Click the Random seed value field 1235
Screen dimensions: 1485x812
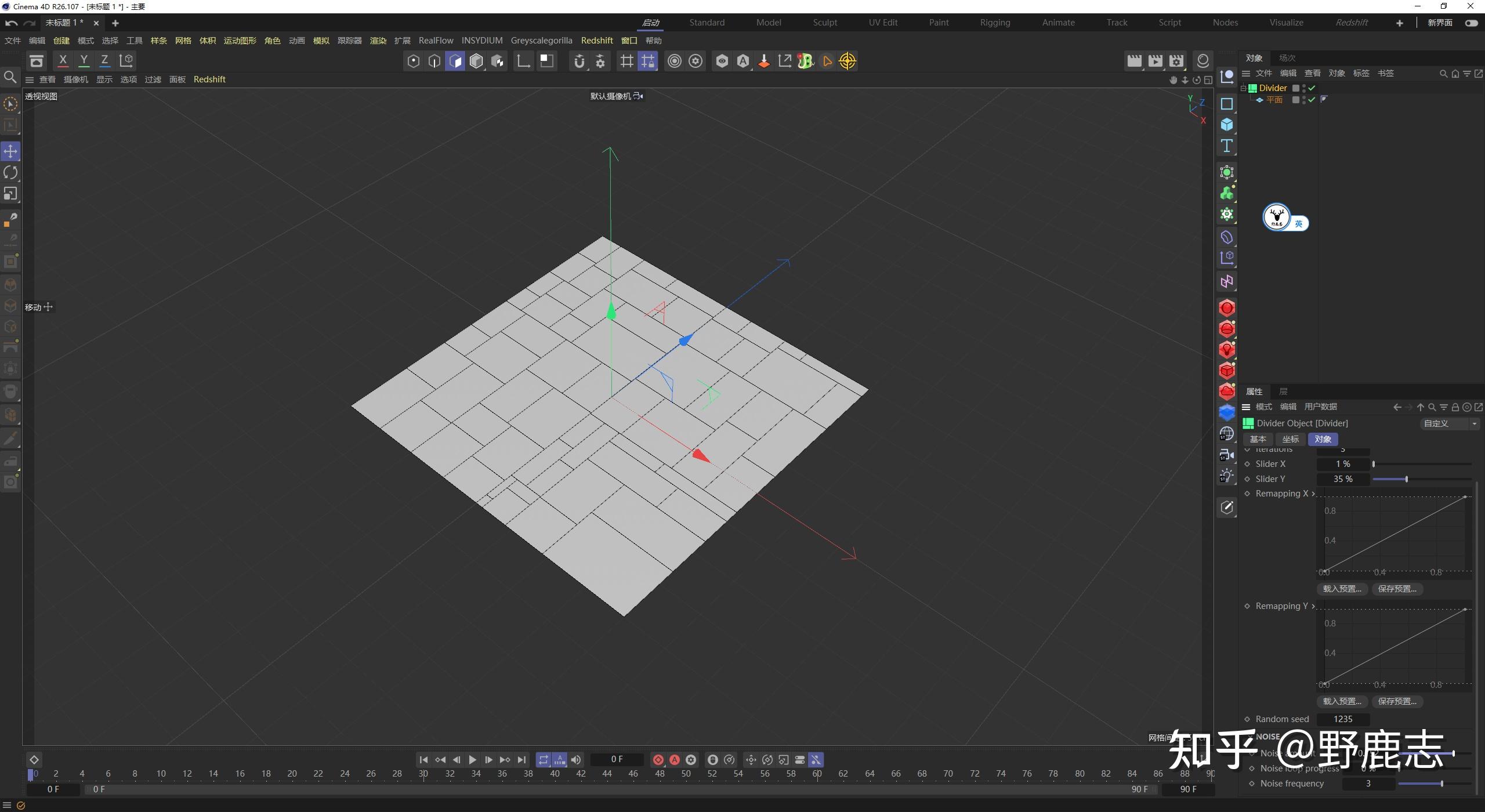[x=1343, y=719]
